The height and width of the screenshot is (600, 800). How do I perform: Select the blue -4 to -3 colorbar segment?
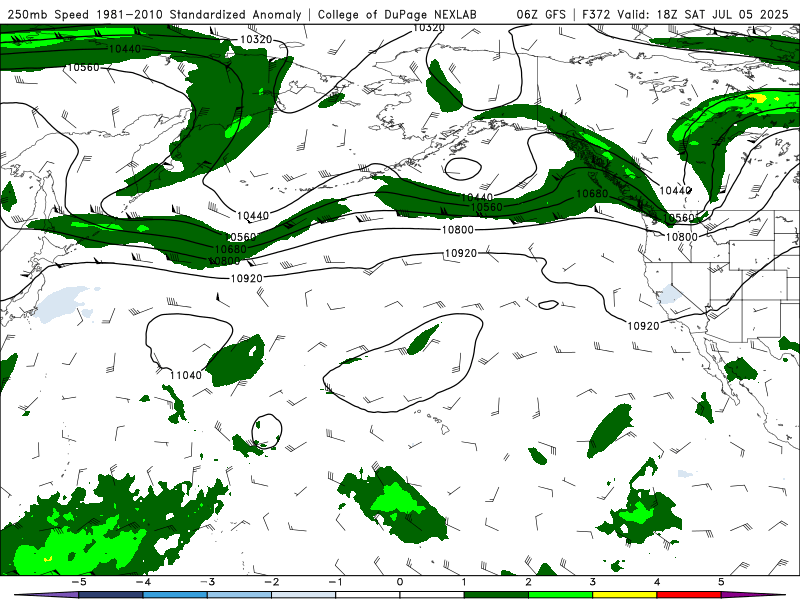tap(175, 595)
